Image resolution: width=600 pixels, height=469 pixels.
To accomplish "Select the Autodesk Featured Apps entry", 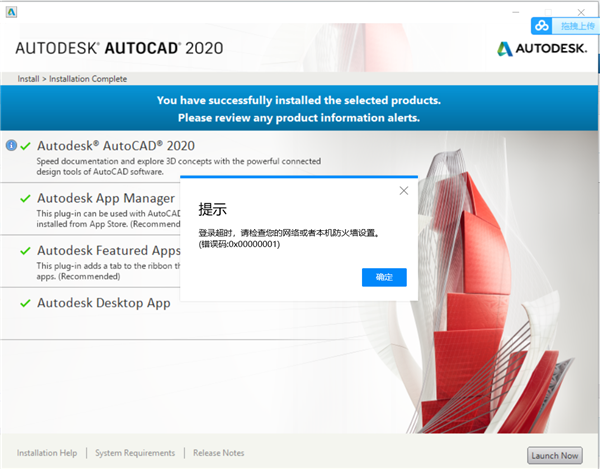I will pyautogui.click(x=109, y=250).
